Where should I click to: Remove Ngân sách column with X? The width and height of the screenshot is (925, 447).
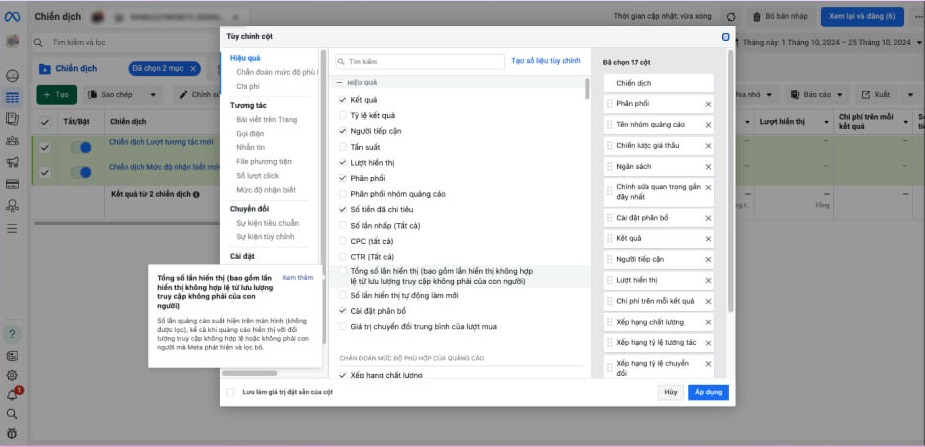click(x=708, y=167)
